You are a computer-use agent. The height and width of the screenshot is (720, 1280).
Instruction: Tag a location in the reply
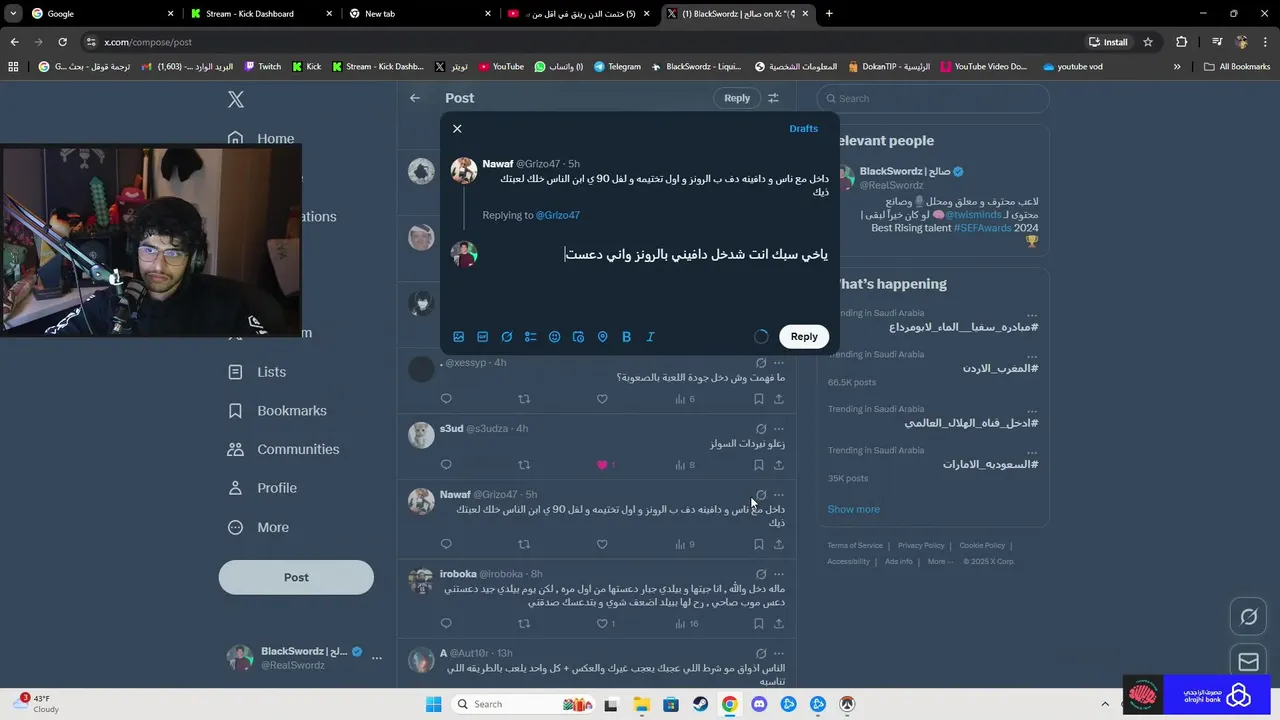click(x=603, y=337)
